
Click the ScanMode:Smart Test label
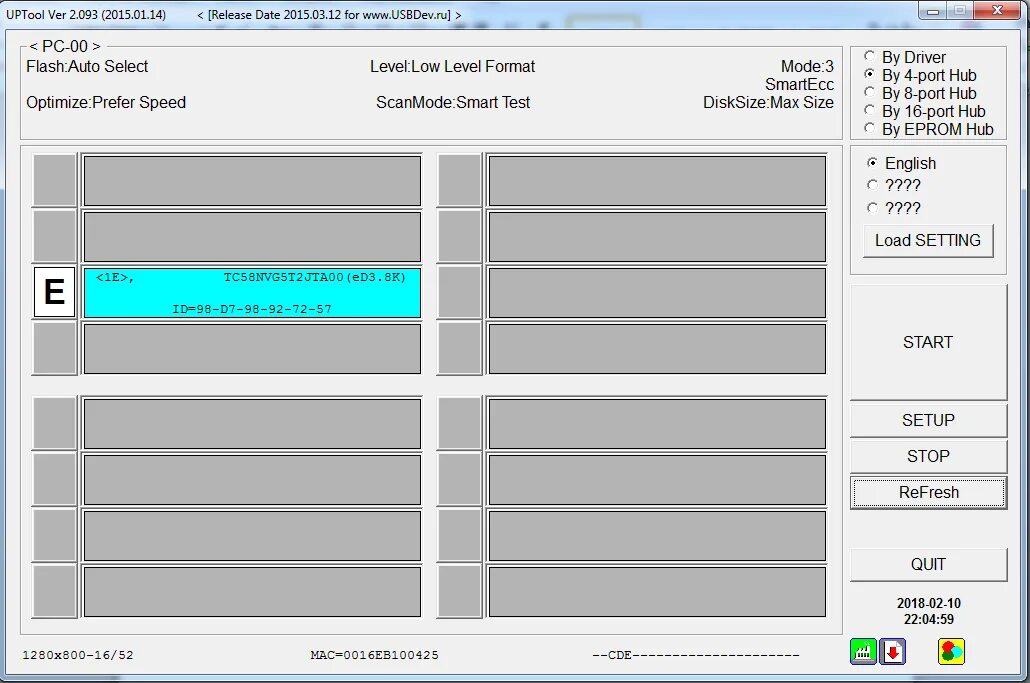tap(453, 102)
